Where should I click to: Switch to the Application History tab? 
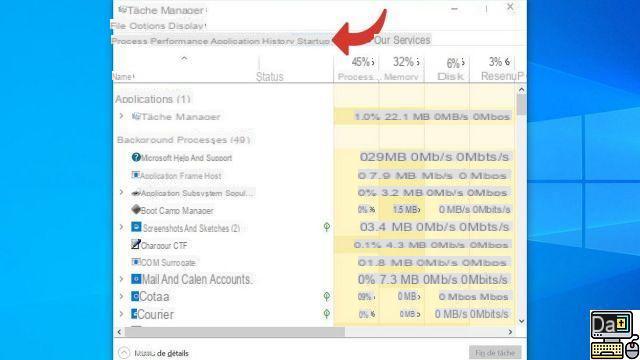[252, 41]
